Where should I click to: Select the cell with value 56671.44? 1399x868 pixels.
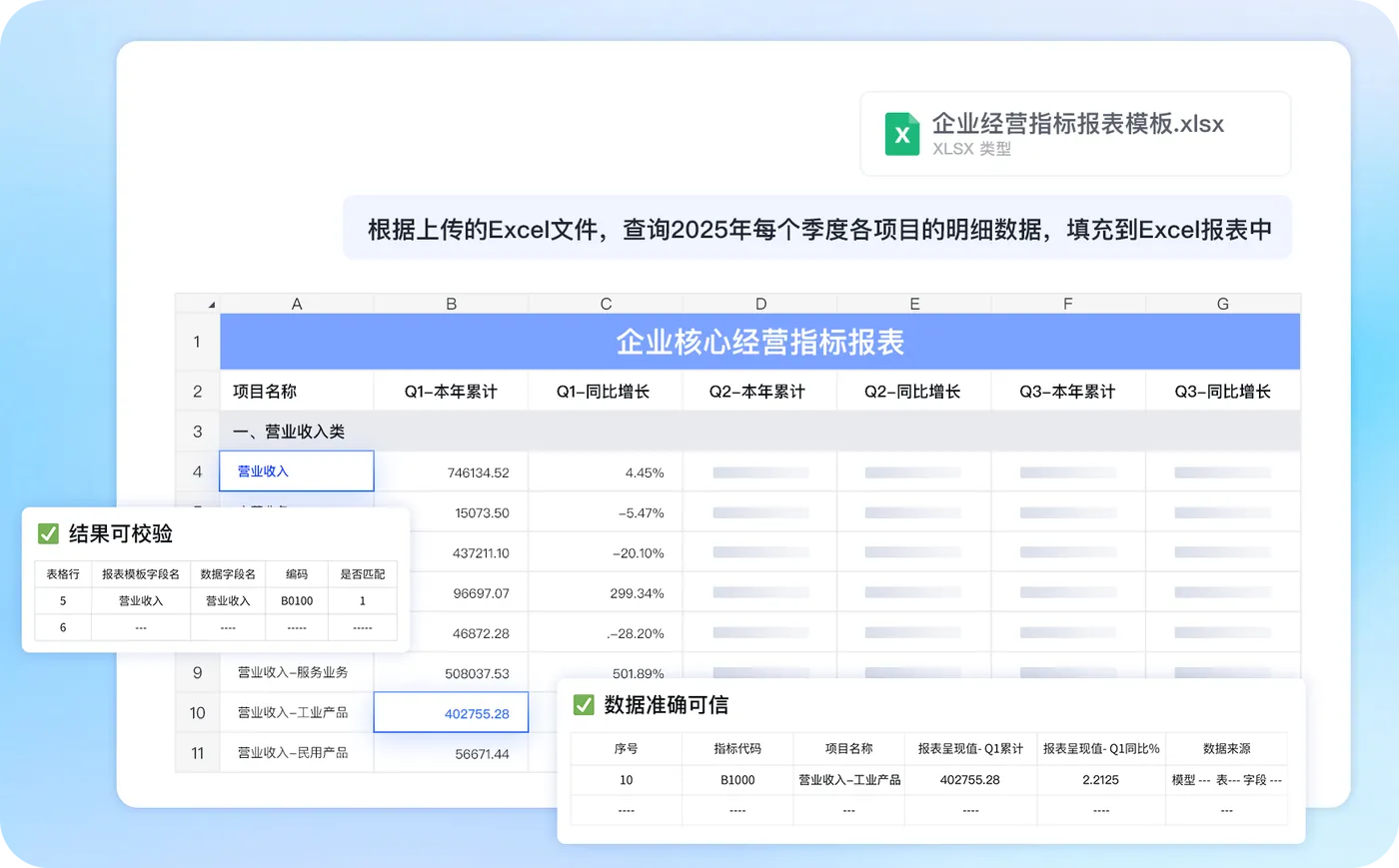click(451, 753)
